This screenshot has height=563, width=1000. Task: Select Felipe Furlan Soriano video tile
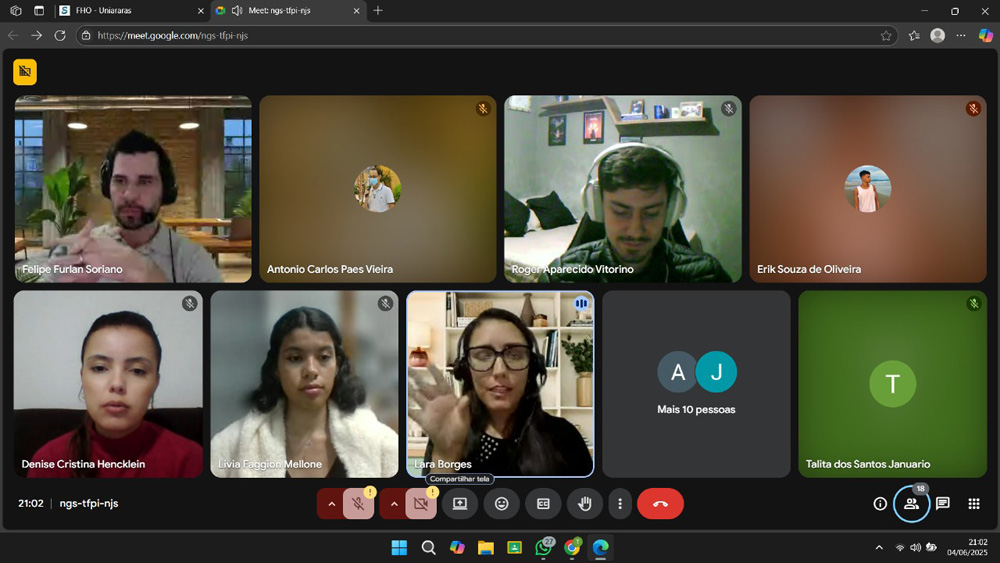(x=133, y=189)
